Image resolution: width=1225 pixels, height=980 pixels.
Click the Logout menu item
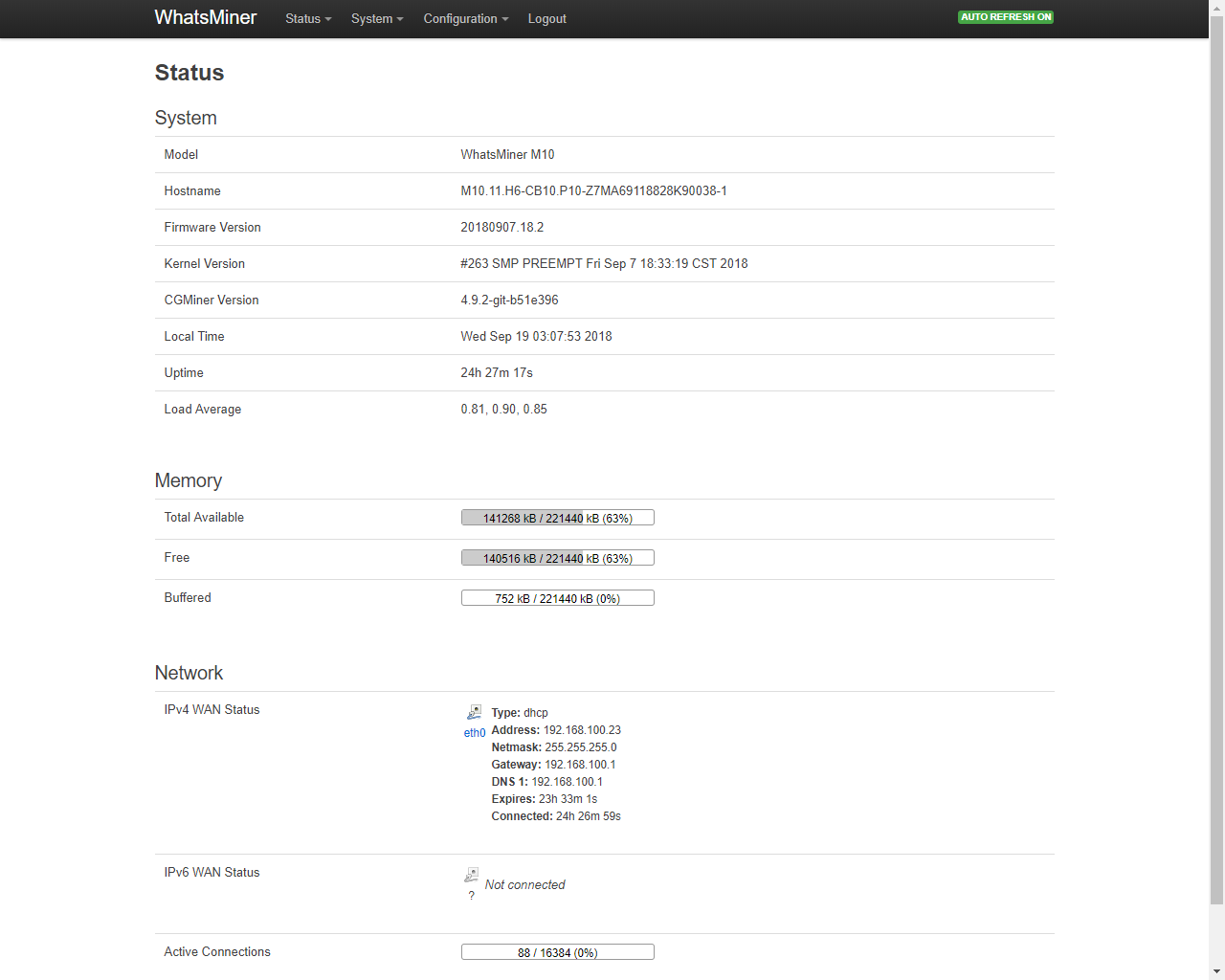tap(547, 19)
